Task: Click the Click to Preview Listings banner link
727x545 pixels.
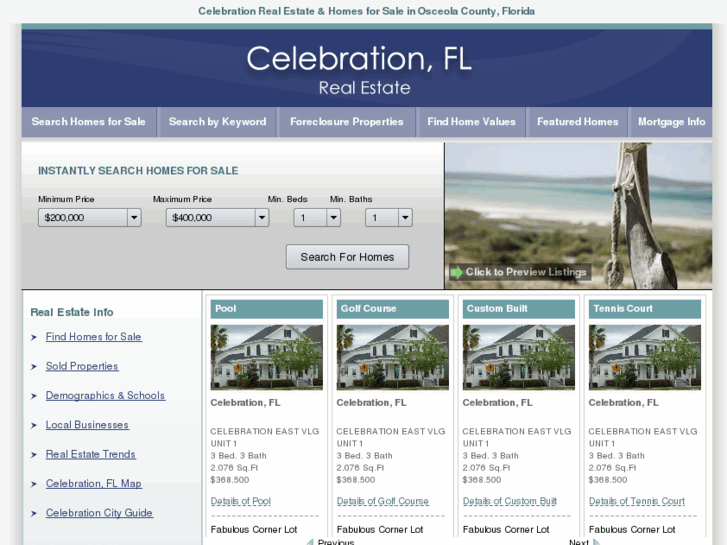Action: 520,272
